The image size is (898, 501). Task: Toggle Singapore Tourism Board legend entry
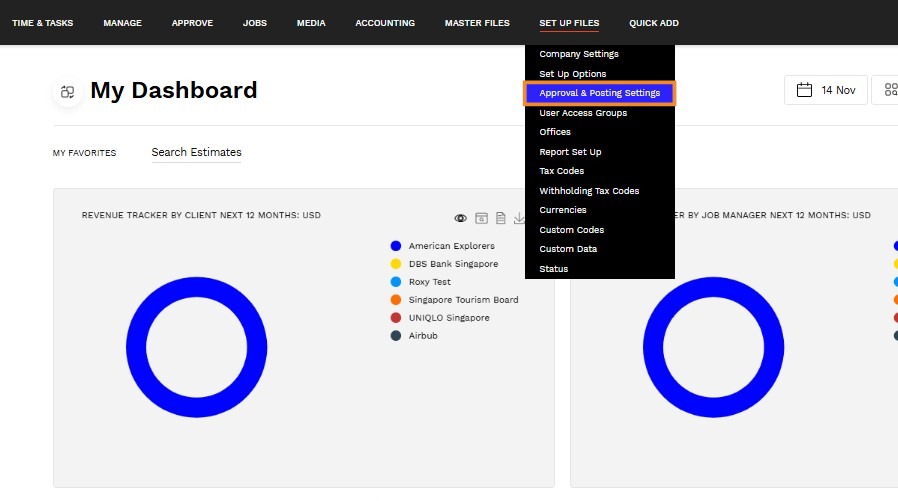pos(454,299)
